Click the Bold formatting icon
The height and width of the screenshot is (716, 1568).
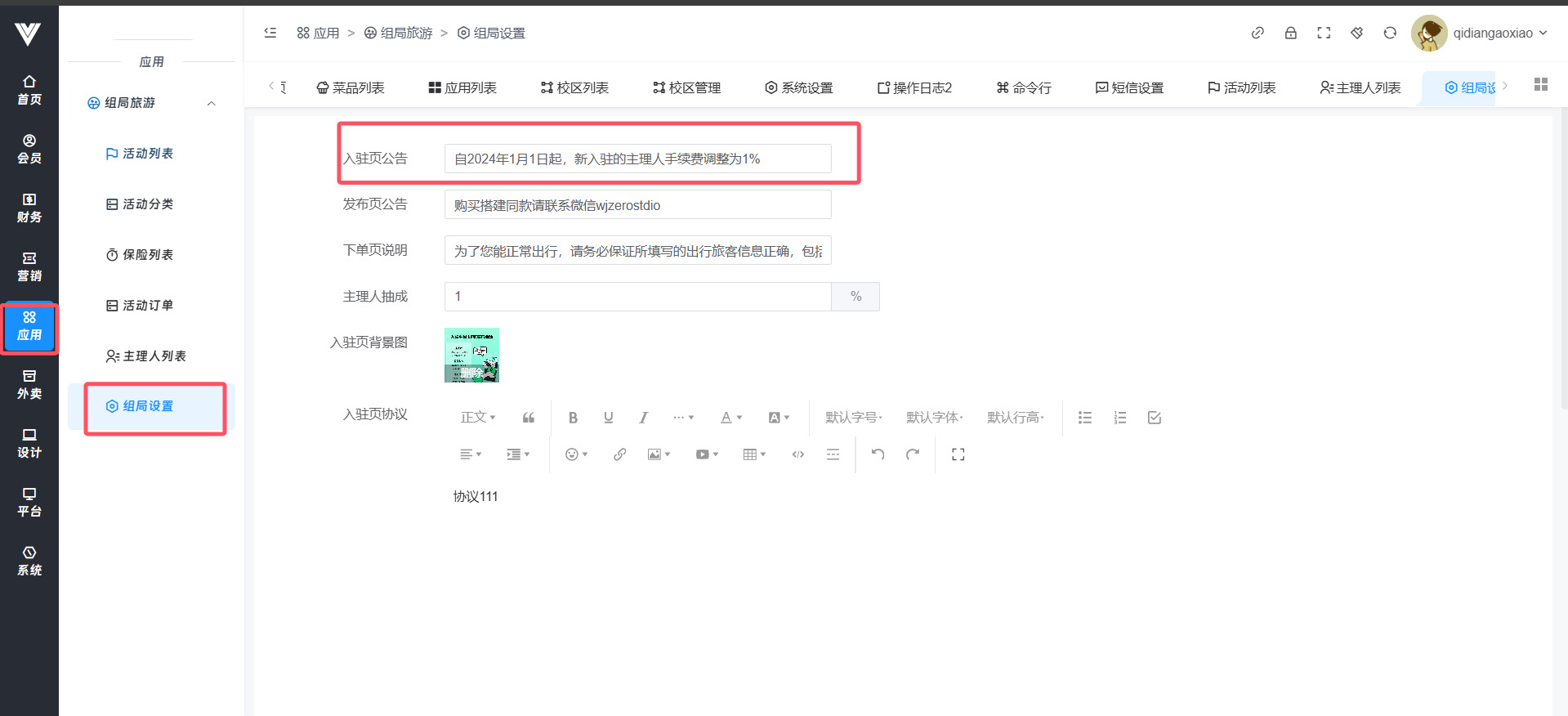[x=573, y=418]
